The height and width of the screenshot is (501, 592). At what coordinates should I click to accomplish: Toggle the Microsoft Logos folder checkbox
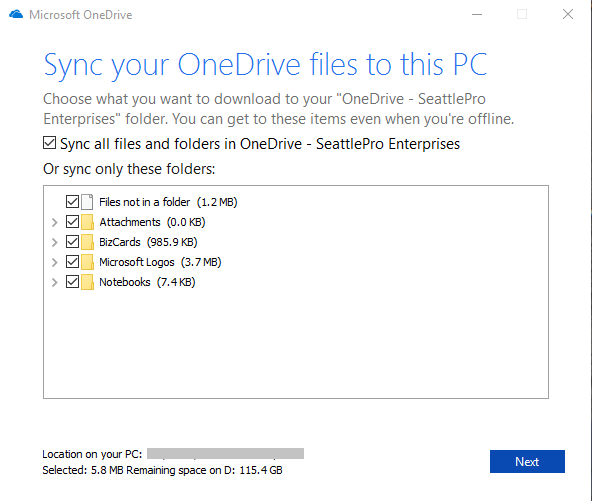pos(72,262)
